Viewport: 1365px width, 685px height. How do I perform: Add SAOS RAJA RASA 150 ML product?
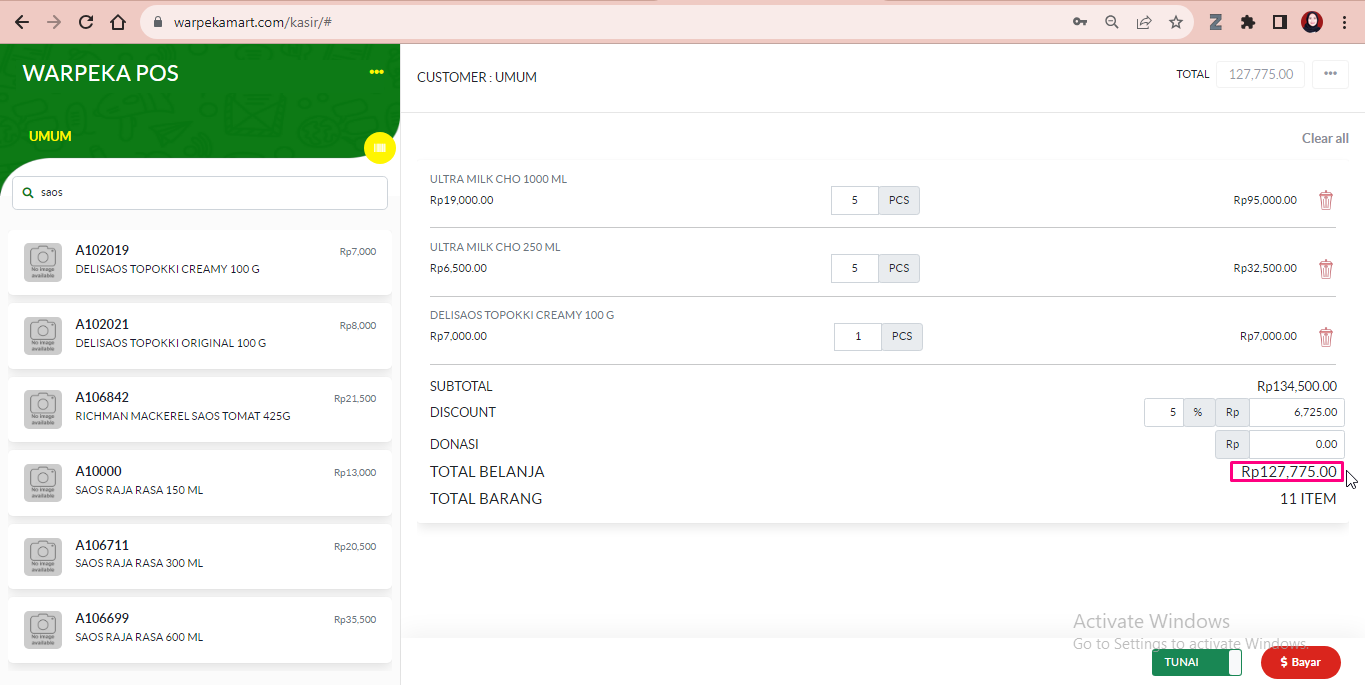[x=200, y=483]
